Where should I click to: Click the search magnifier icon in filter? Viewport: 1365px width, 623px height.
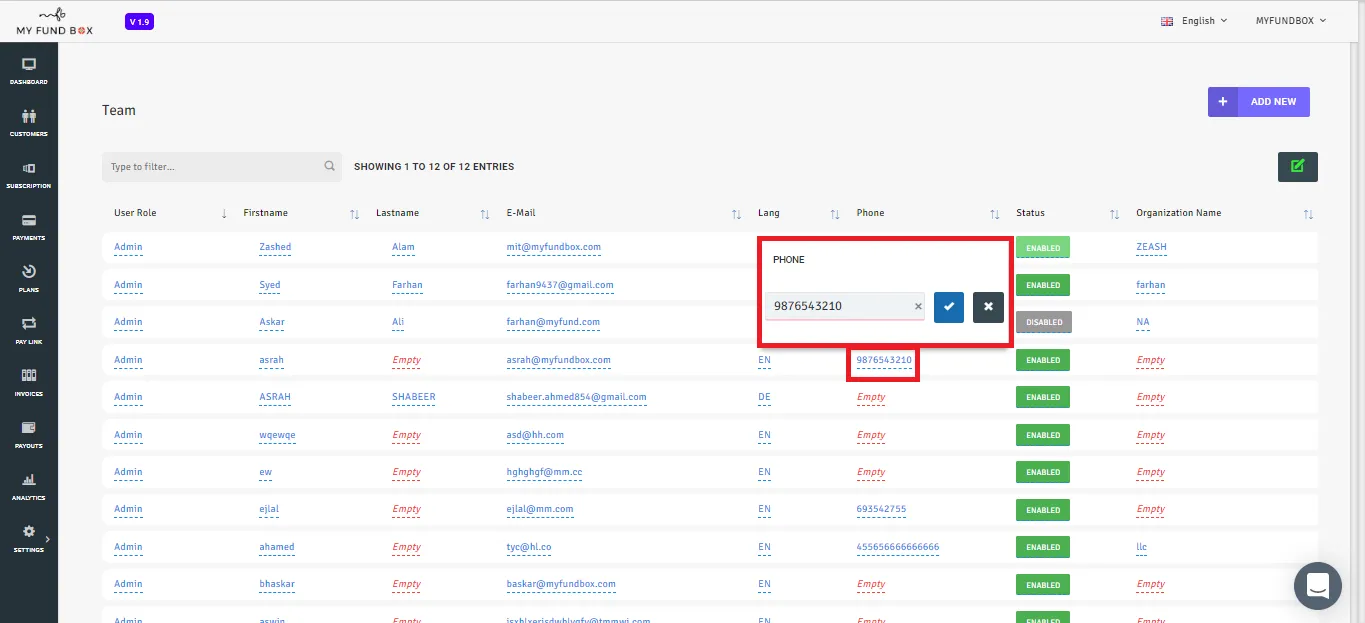point(330,167)
